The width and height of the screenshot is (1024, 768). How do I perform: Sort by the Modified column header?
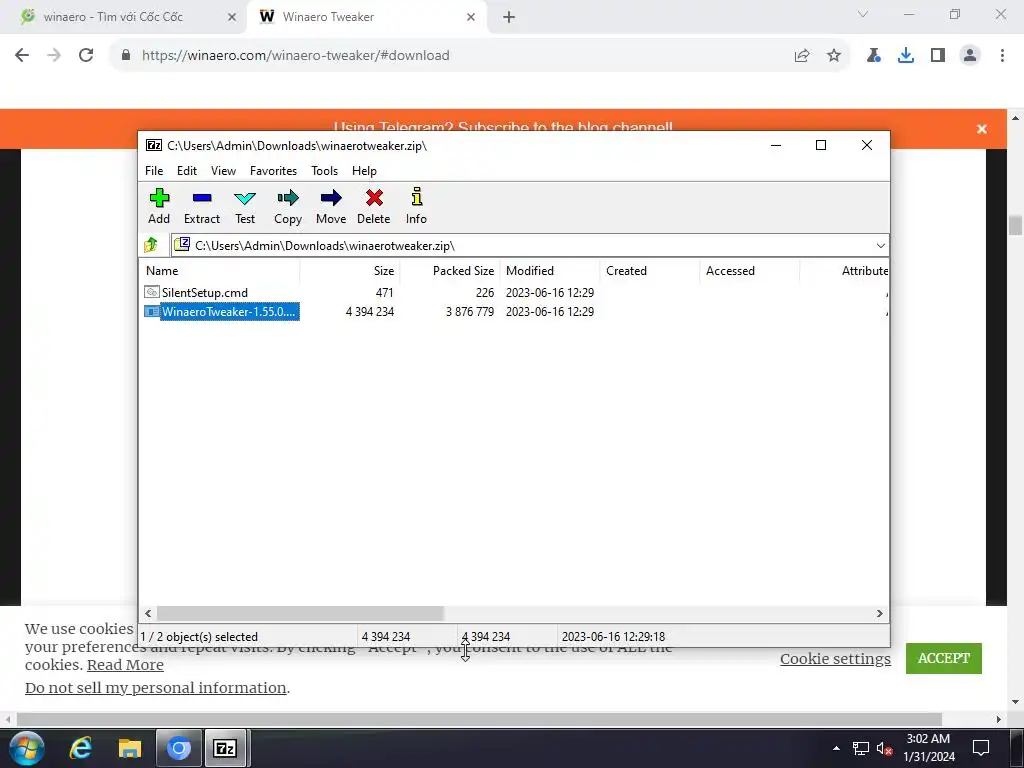tap(550, 270)
